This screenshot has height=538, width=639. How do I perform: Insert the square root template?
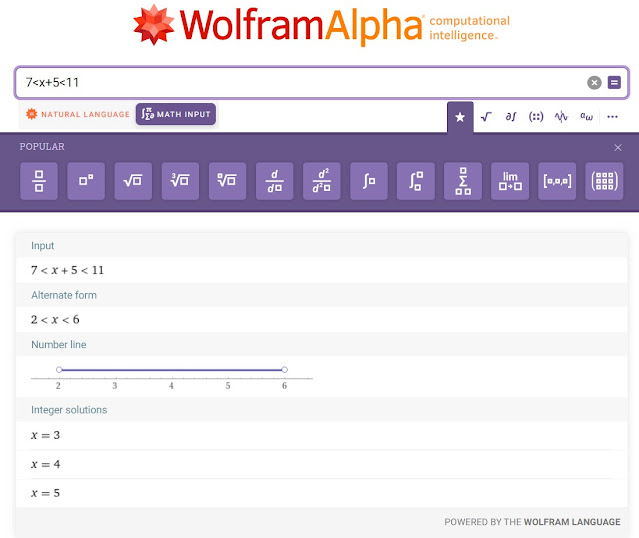pyautogui.click(x=133, y=181)
